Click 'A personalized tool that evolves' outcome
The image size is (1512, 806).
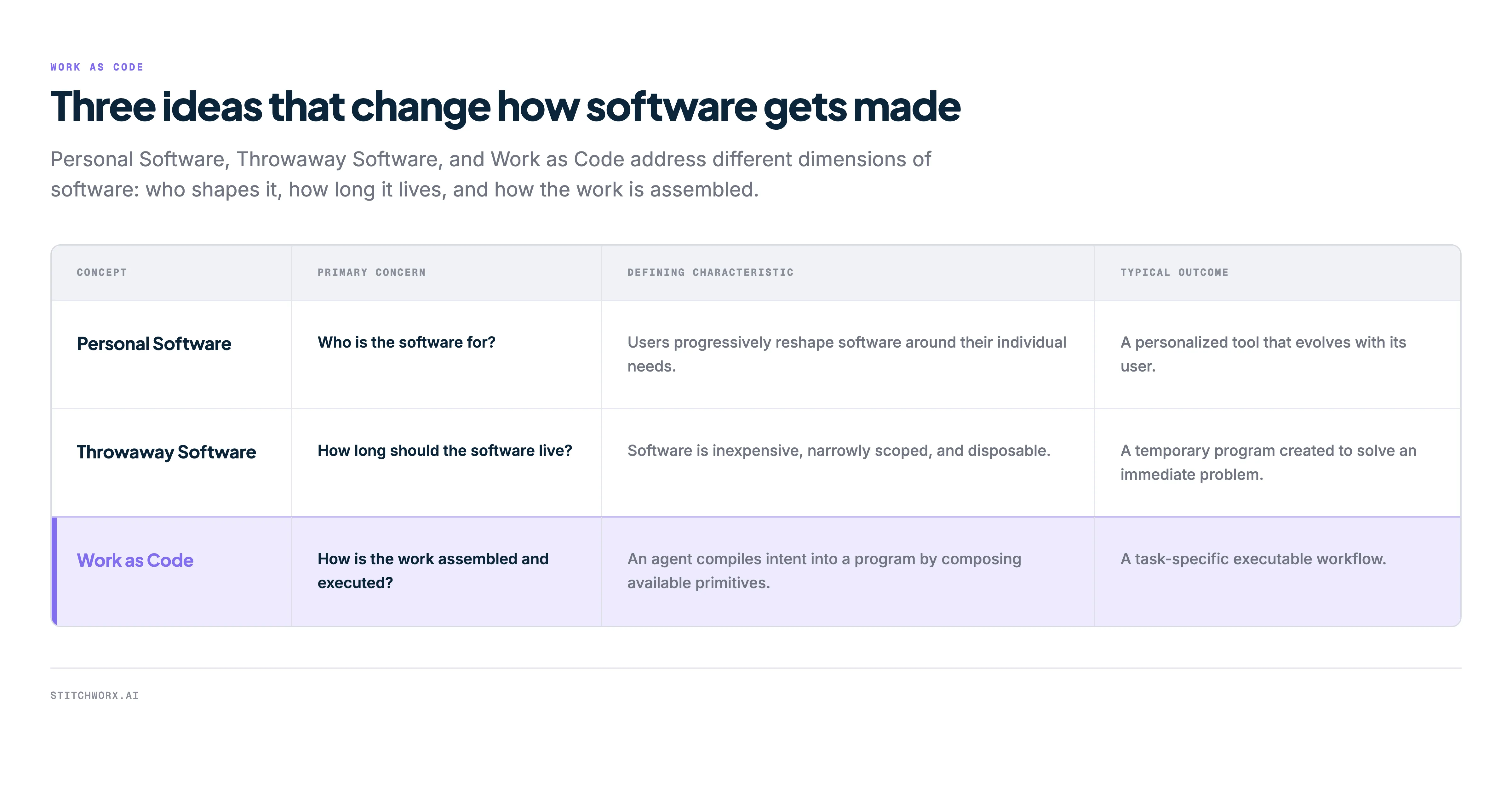click(x=1263, y=354)
